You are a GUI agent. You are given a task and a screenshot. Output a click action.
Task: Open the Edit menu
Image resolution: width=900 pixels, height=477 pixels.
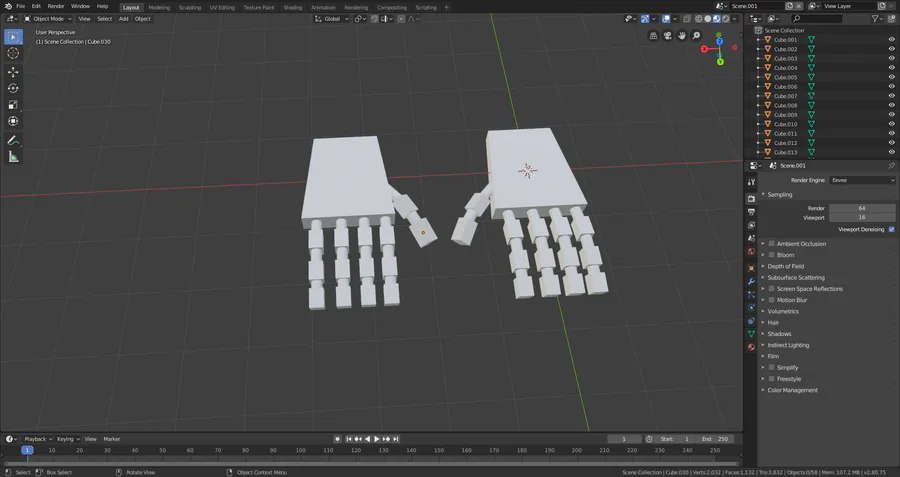[x=36, y=6]
